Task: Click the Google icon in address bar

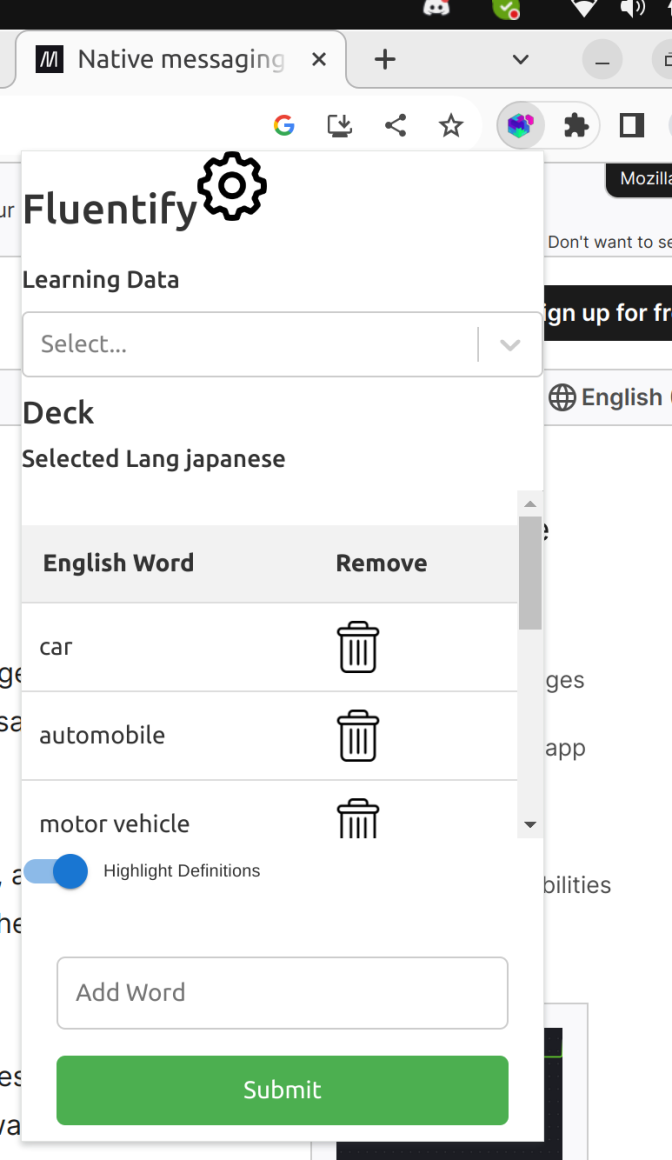Action: (x=284, y=125)
